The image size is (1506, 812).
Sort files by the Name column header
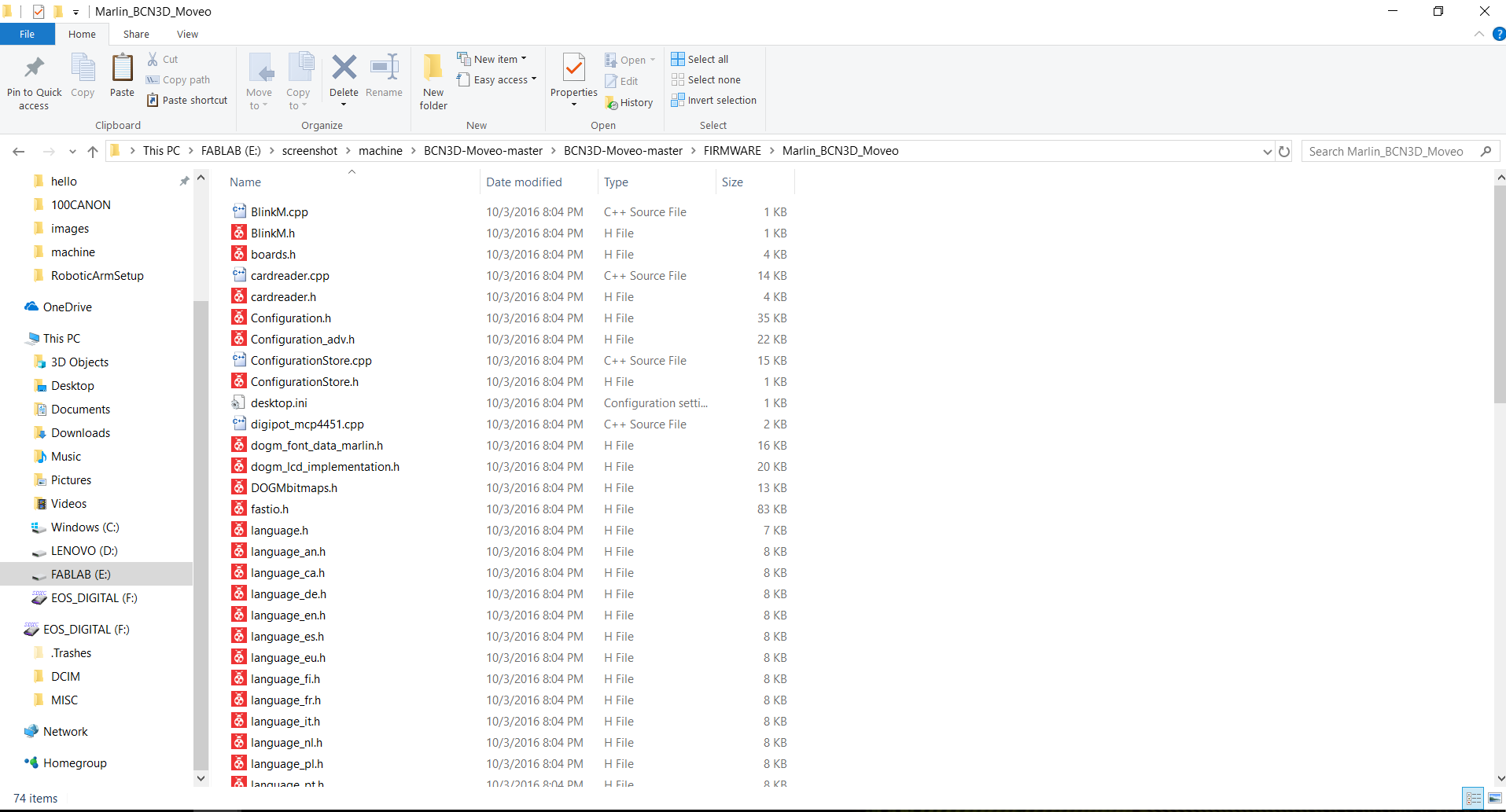(x=352, y=182)
